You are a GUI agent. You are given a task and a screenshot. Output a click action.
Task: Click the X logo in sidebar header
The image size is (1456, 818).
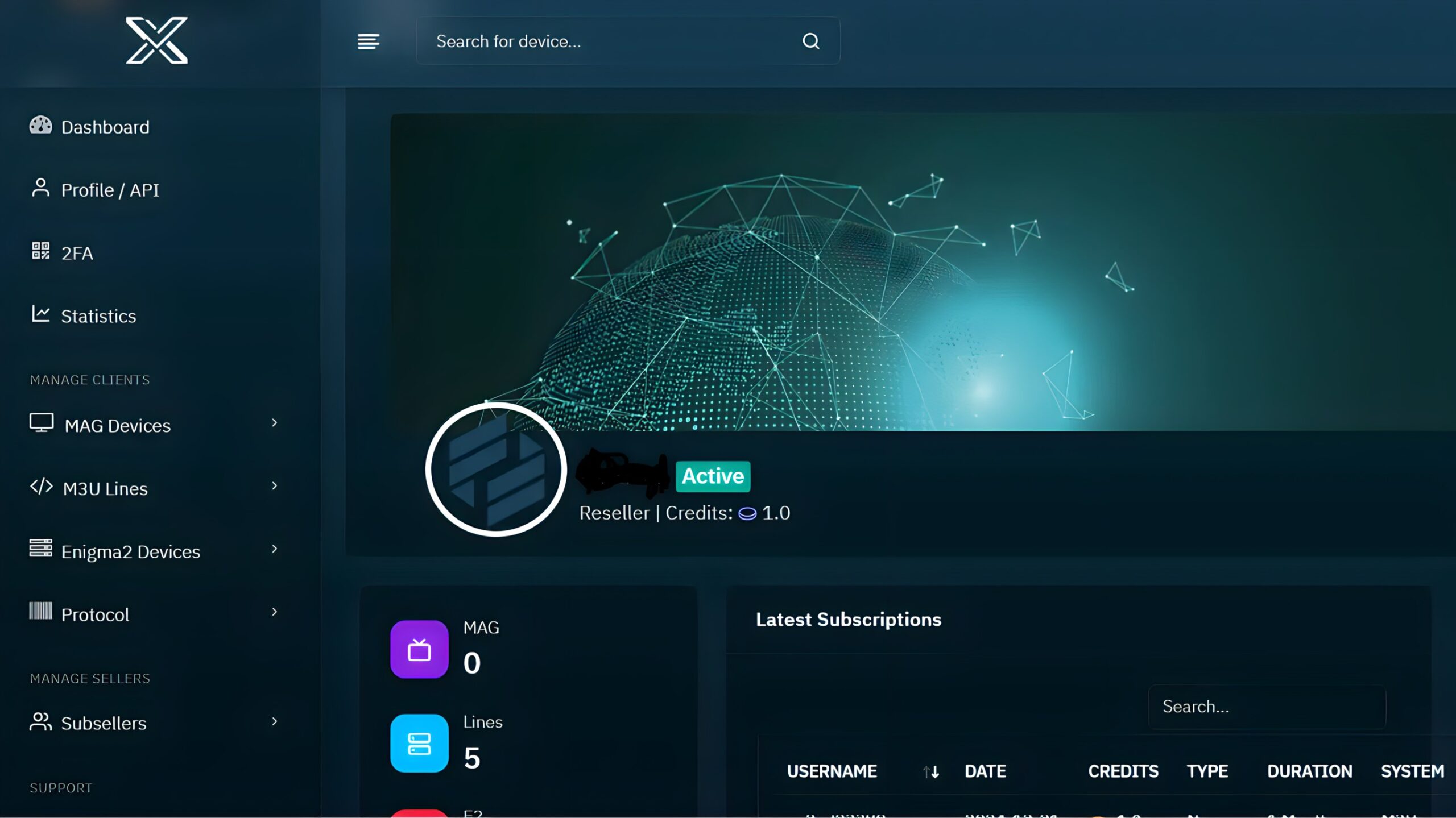point(156,40)
